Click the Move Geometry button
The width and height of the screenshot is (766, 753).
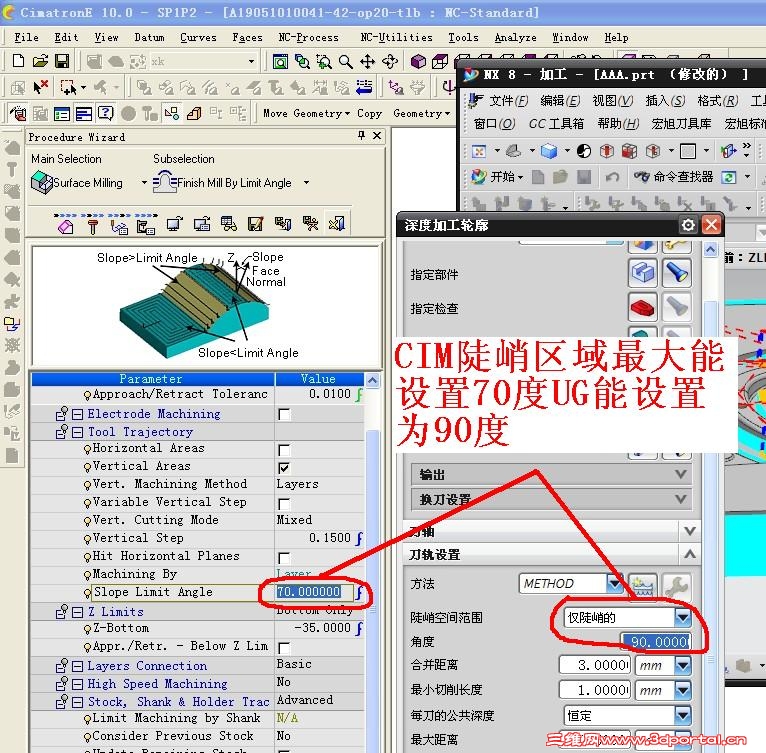coord(306,113)
